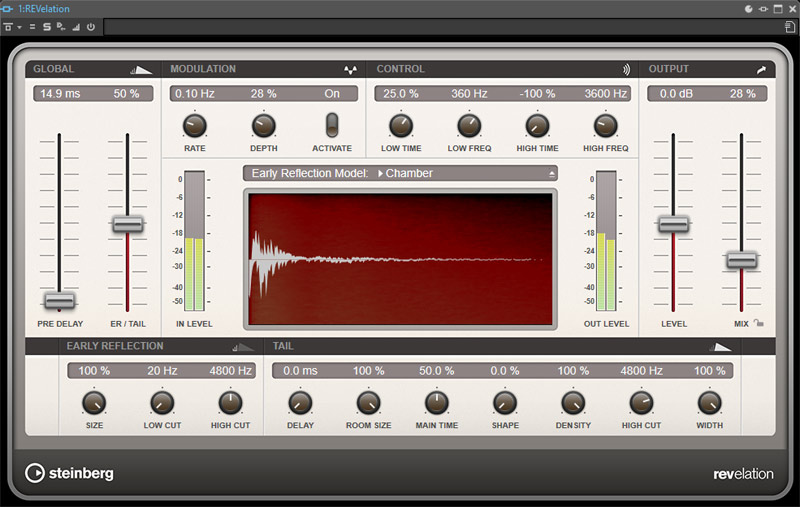The height and width of the screenshot is (507, 800).
Task: Toggle the plug-in power bypass button
Action: 91,27
